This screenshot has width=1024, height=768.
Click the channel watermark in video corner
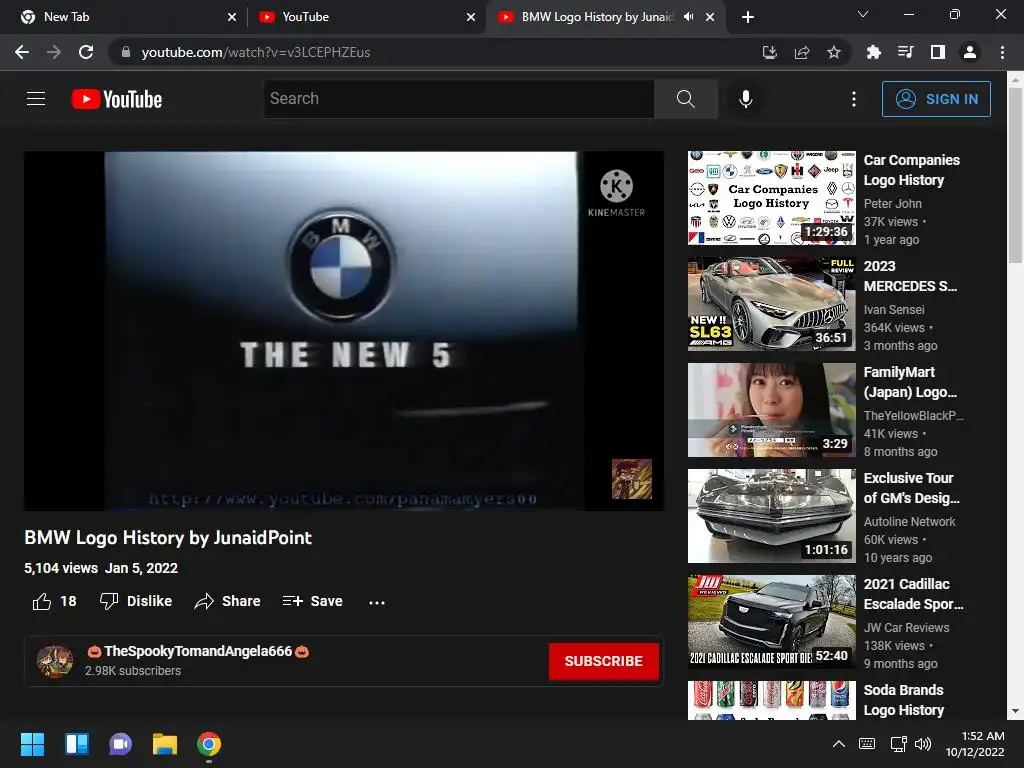tap(632, 479)
